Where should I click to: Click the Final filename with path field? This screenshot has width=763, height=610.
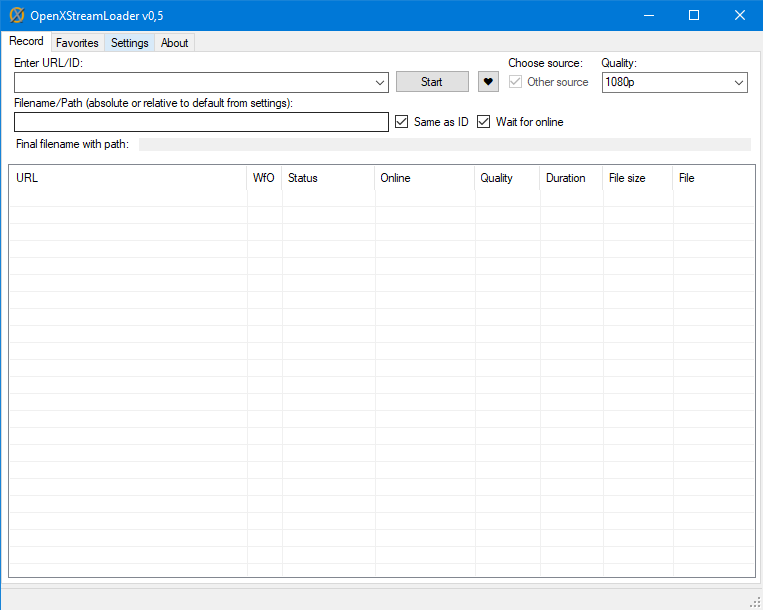pos(444,144)
